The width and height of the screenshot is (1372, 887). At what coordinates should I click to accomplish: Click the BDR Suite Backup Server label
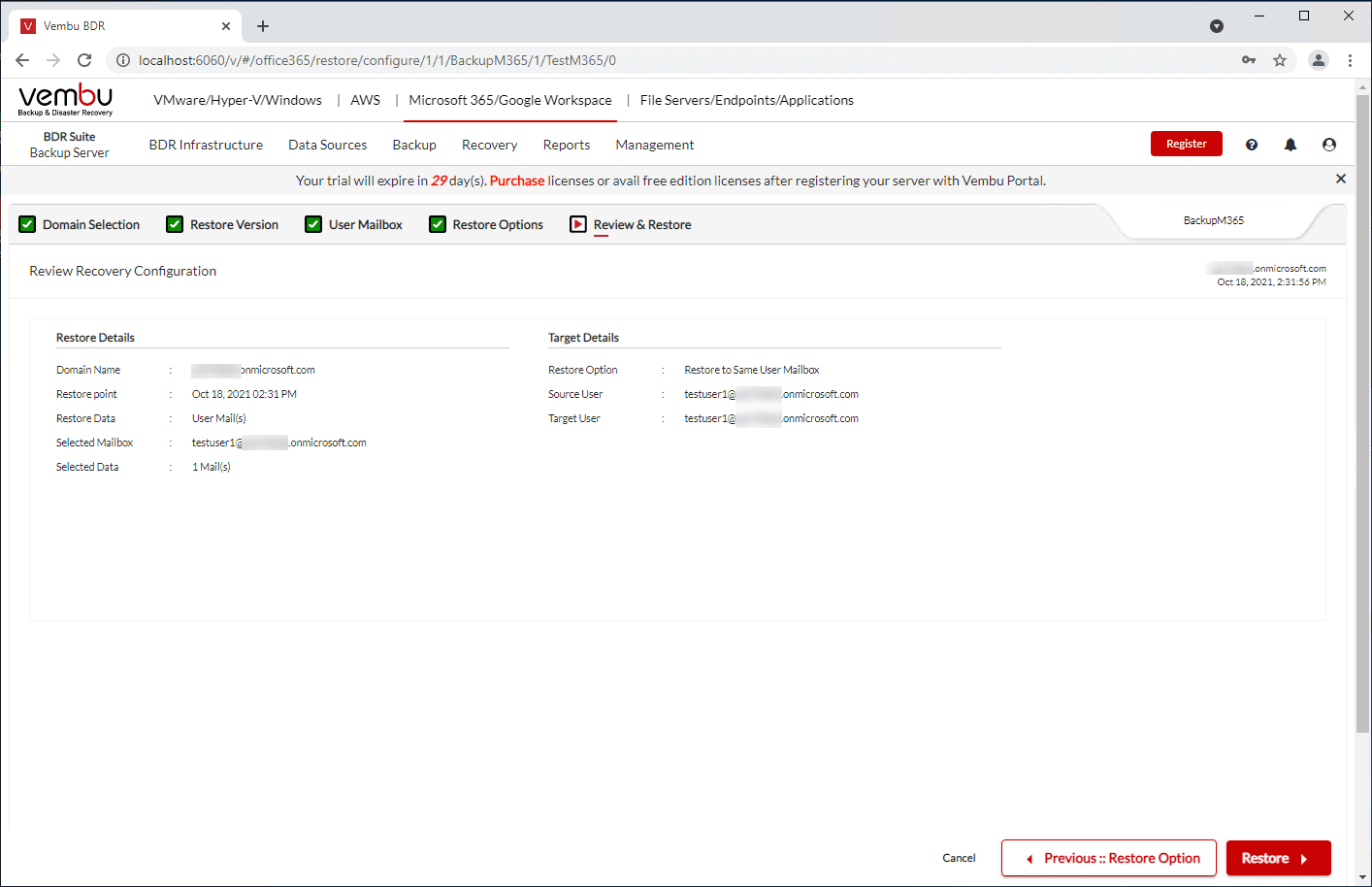pyautogui.click(x=70, y=145)
